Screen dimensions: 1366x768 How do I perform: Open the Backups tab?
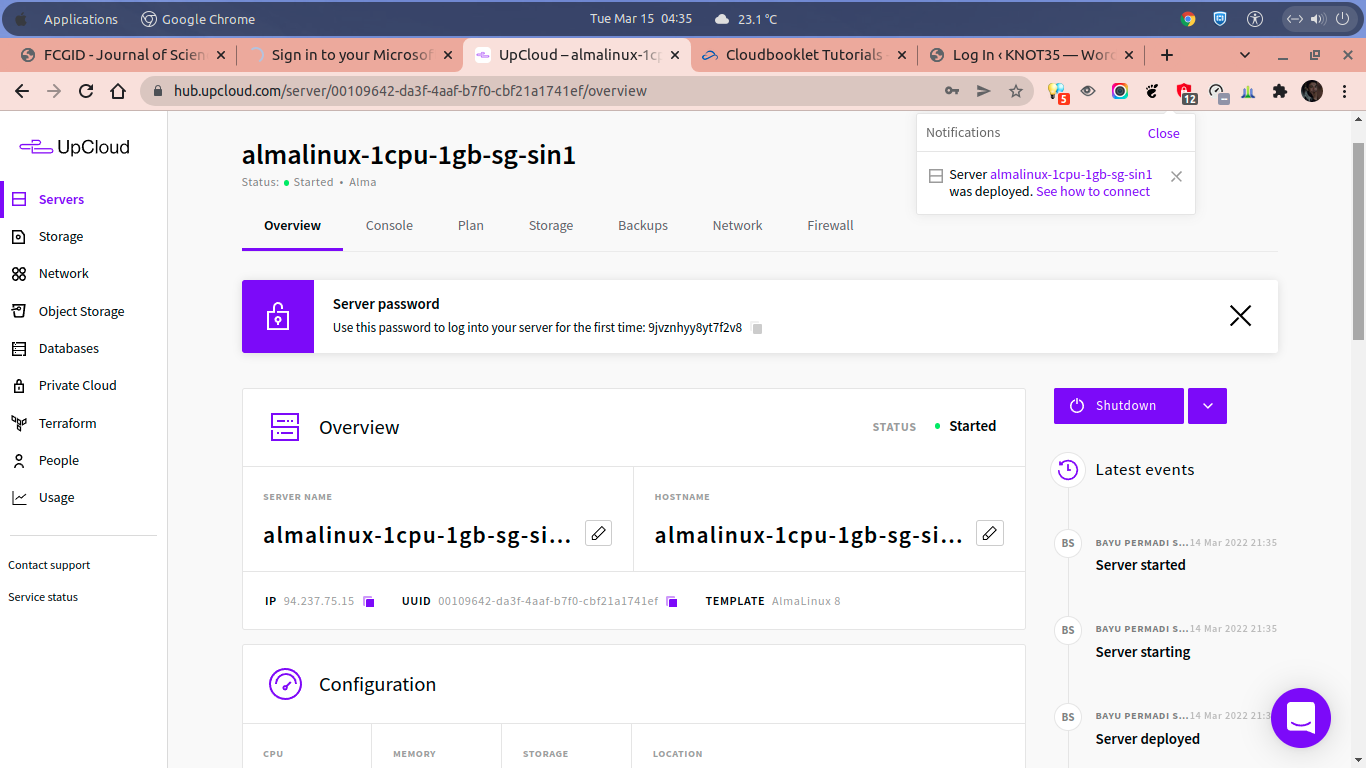[643, 226]
